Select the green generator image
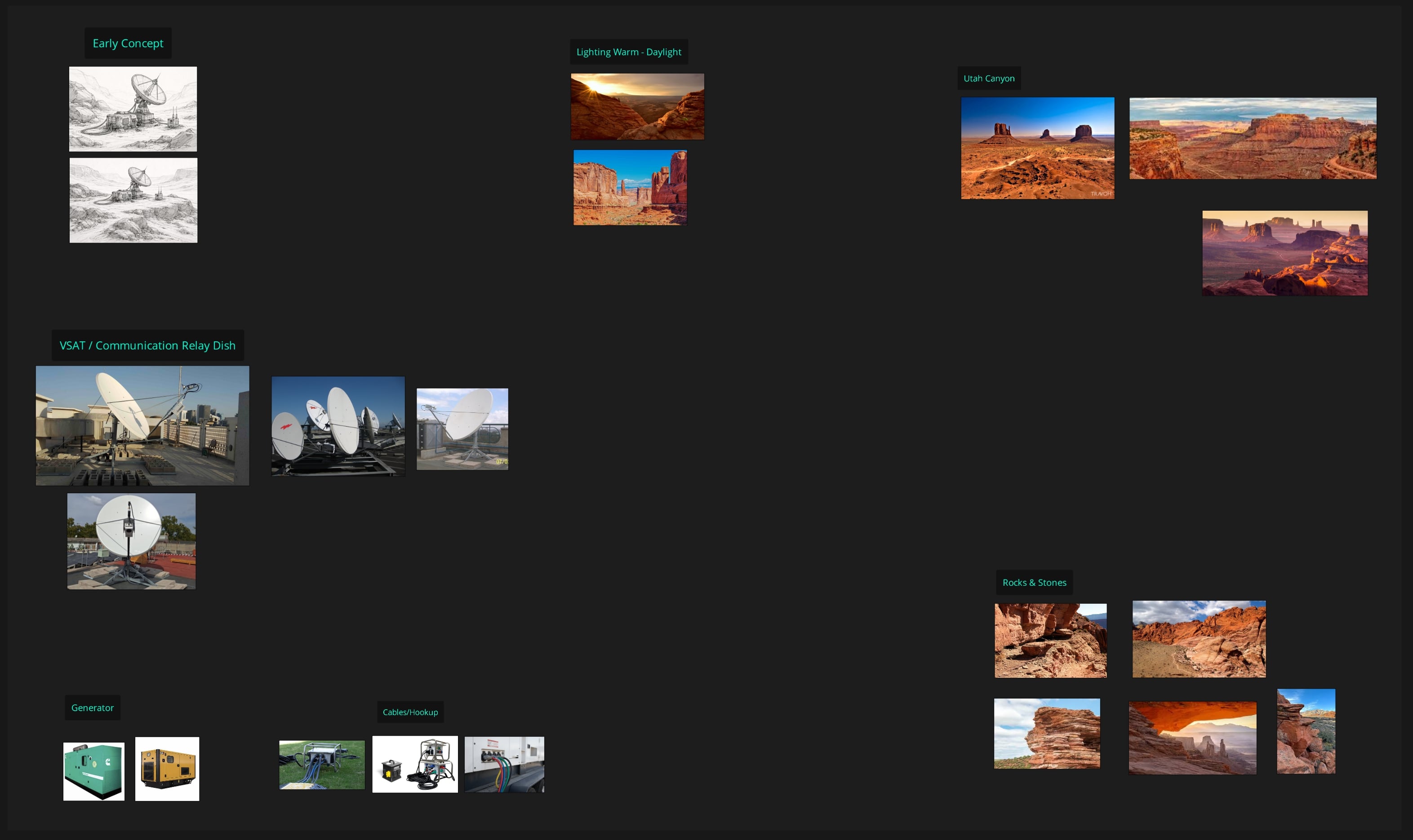This screenshot has width=1413, height=840. pyautogui.click(x=93, y=771)
